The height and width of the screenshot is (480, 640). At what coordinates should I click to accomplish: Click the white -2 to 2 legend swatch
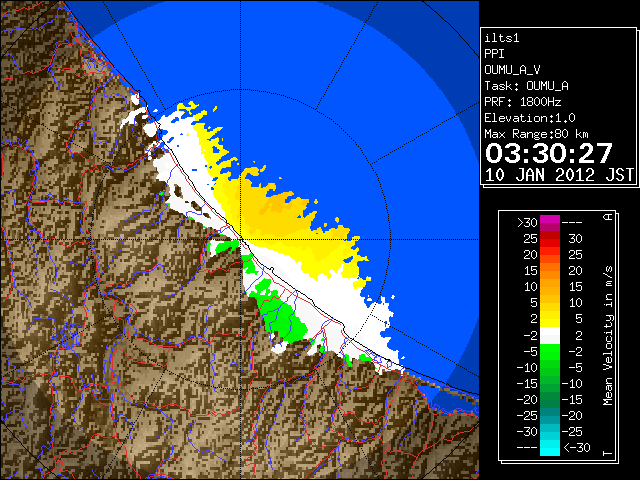550,336
